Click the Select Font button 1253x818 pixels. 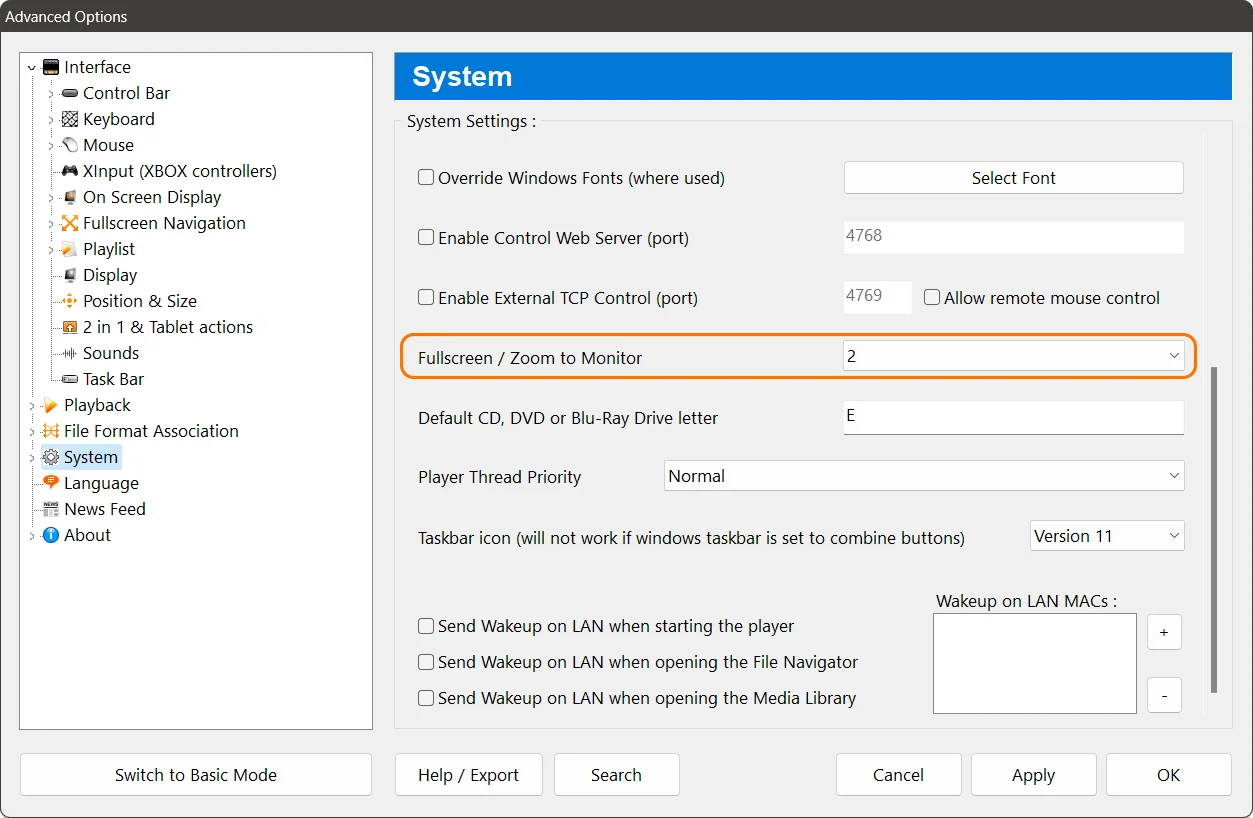[x=1014, y=178]
